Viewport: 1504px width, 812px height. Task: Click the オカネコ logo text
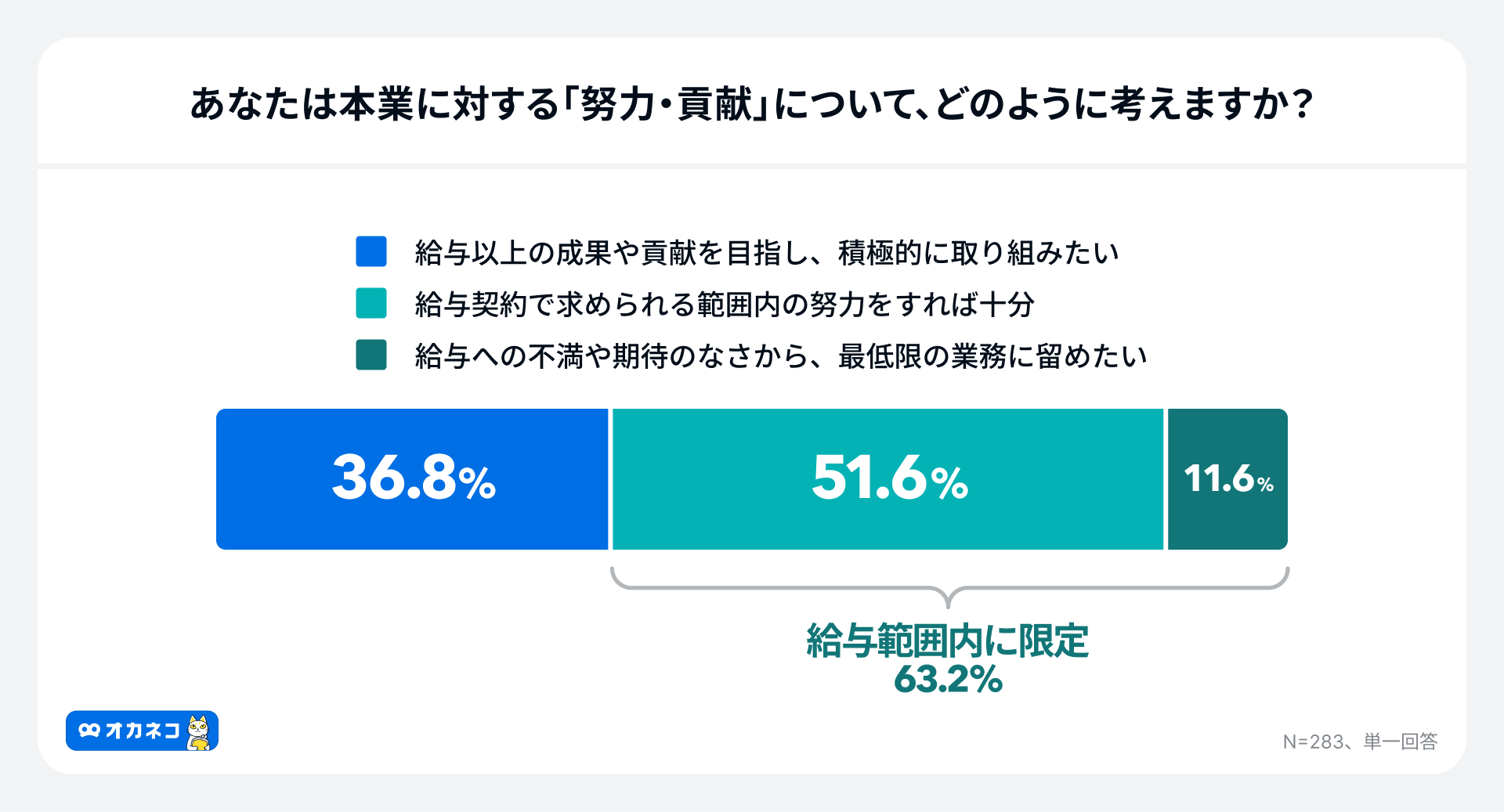pos(143,731)
